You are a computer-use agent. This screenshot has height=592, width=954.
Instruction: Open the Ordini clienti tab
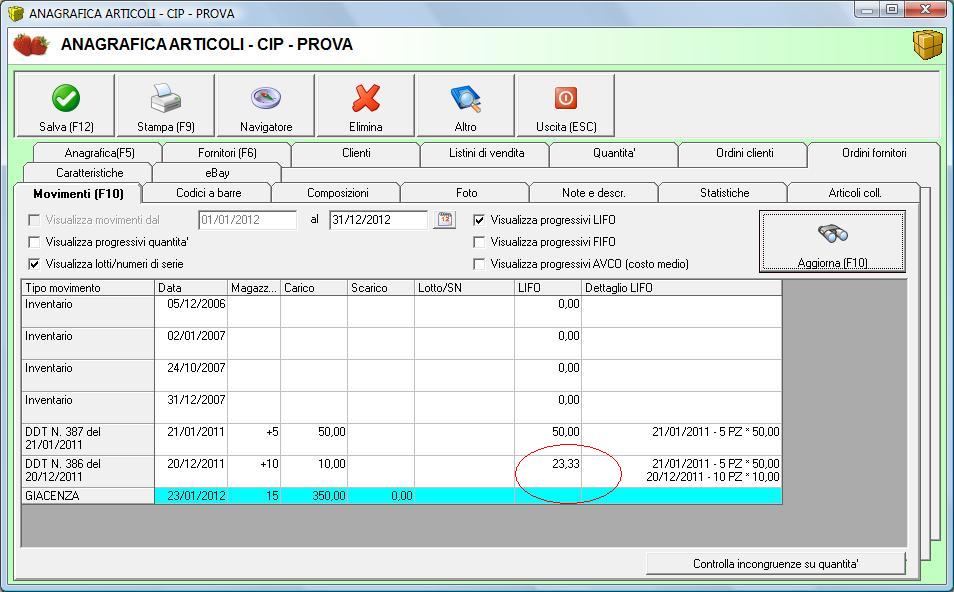click(745, 153)
